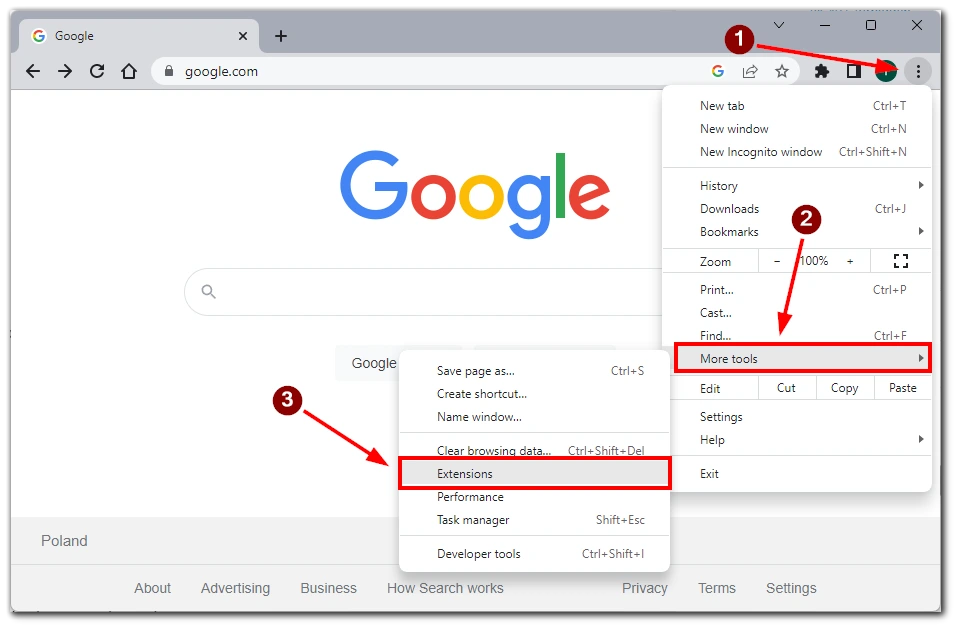Viewport: 959px width, 630px height.
Task: Click the About footer link
Action: pos(152,588)
